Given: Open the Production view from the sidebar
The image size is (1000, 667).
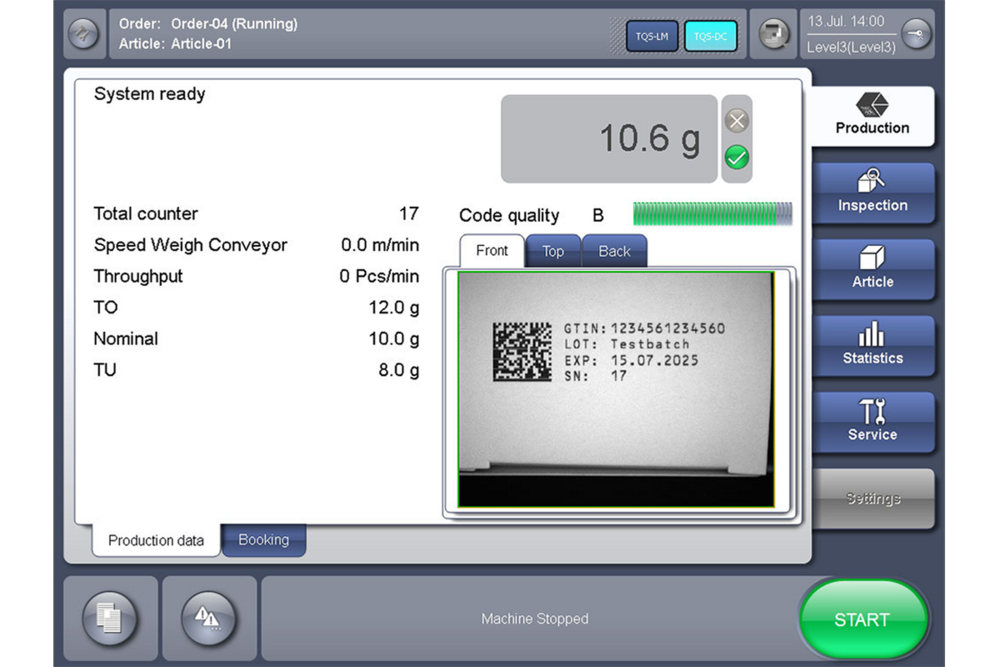Looking at the screenshot, I should pos(872,116).
